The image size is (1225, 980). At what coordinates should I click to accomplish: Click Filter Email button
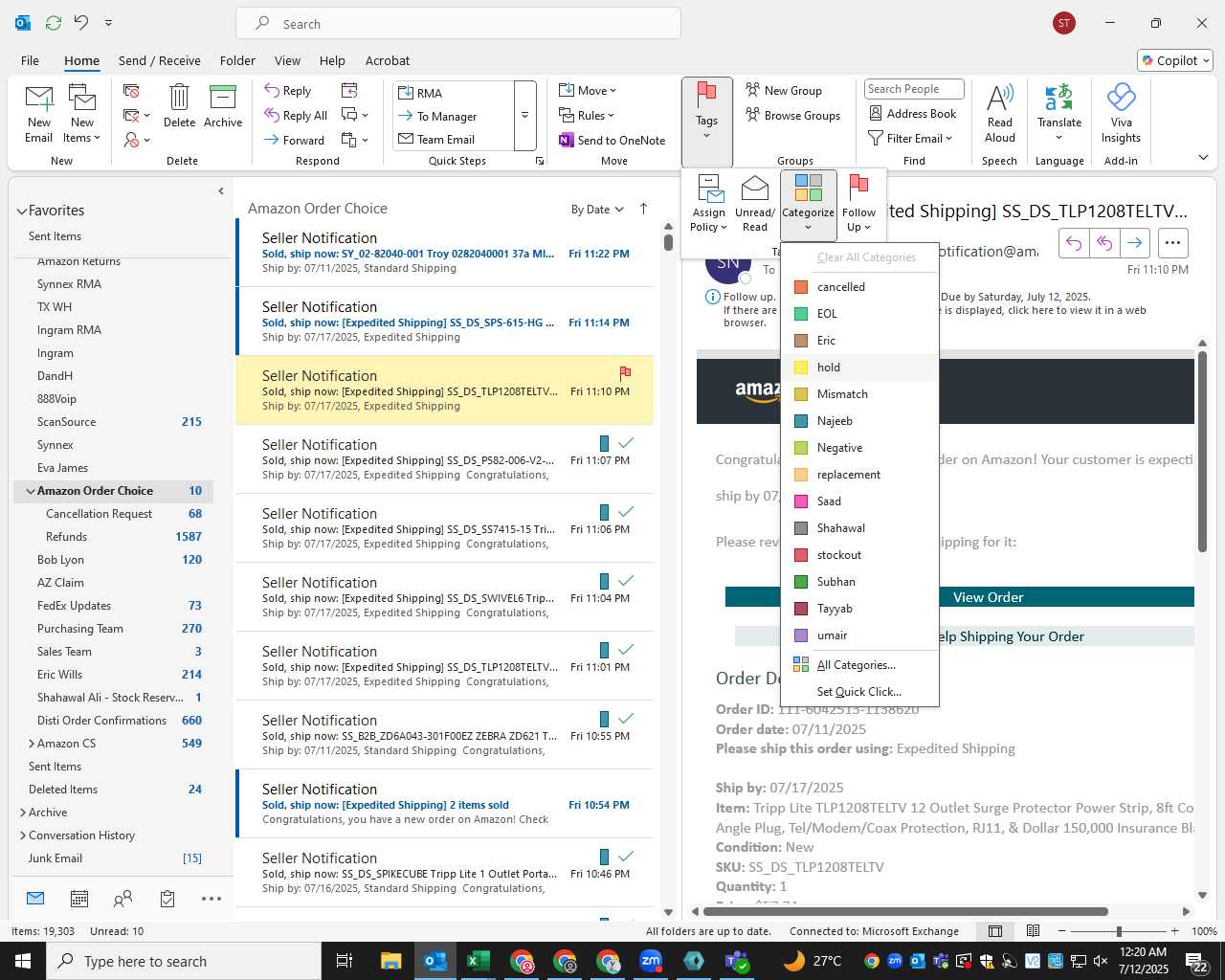[x=910, y=139]
